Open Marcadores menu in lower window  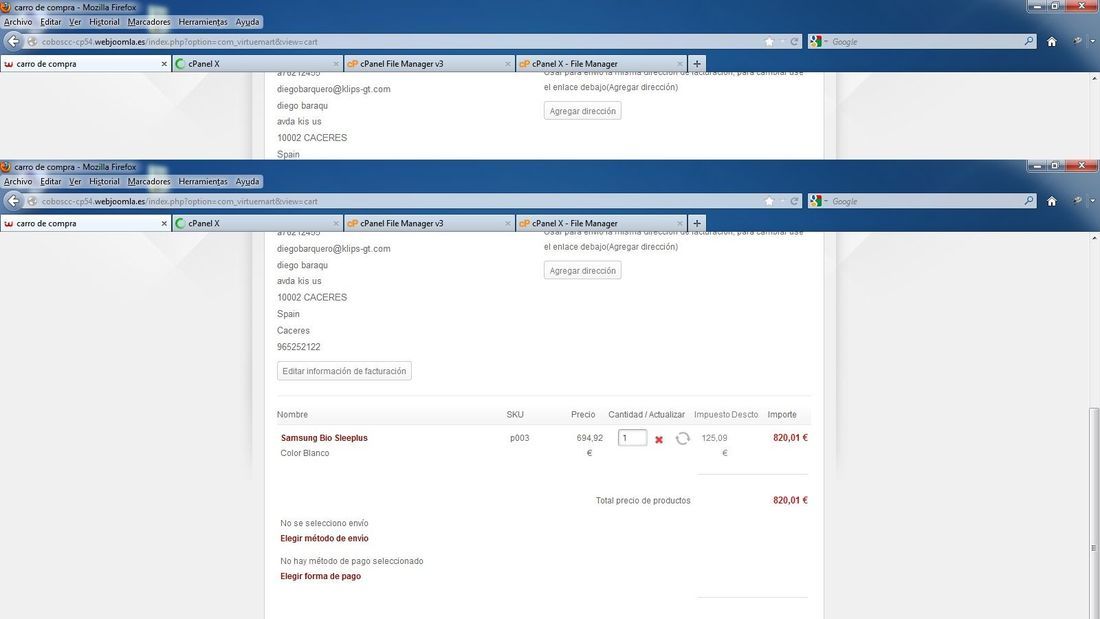point(149,181)
